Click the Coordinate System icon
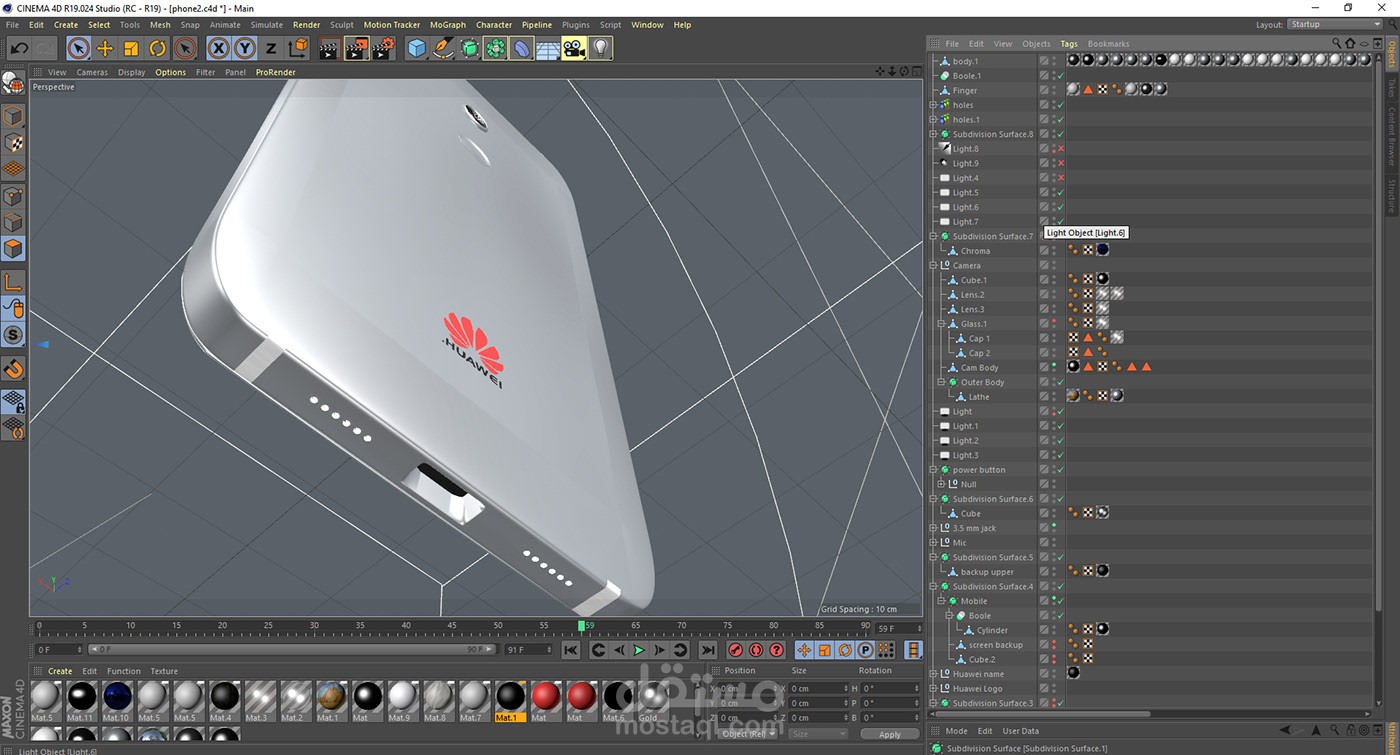The image size is (1400, 755). 298,48
